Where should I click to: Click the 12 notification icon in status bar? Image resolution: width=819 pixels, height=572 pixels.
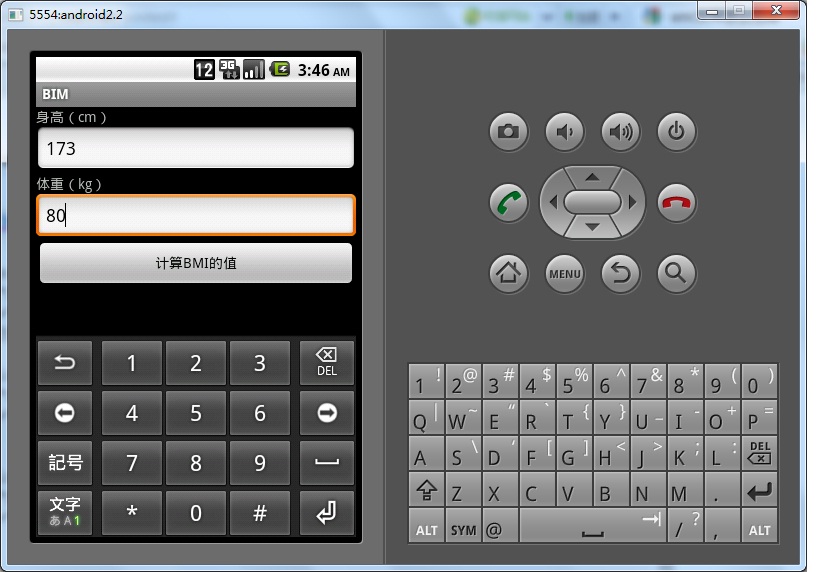(x=204, y=69)
